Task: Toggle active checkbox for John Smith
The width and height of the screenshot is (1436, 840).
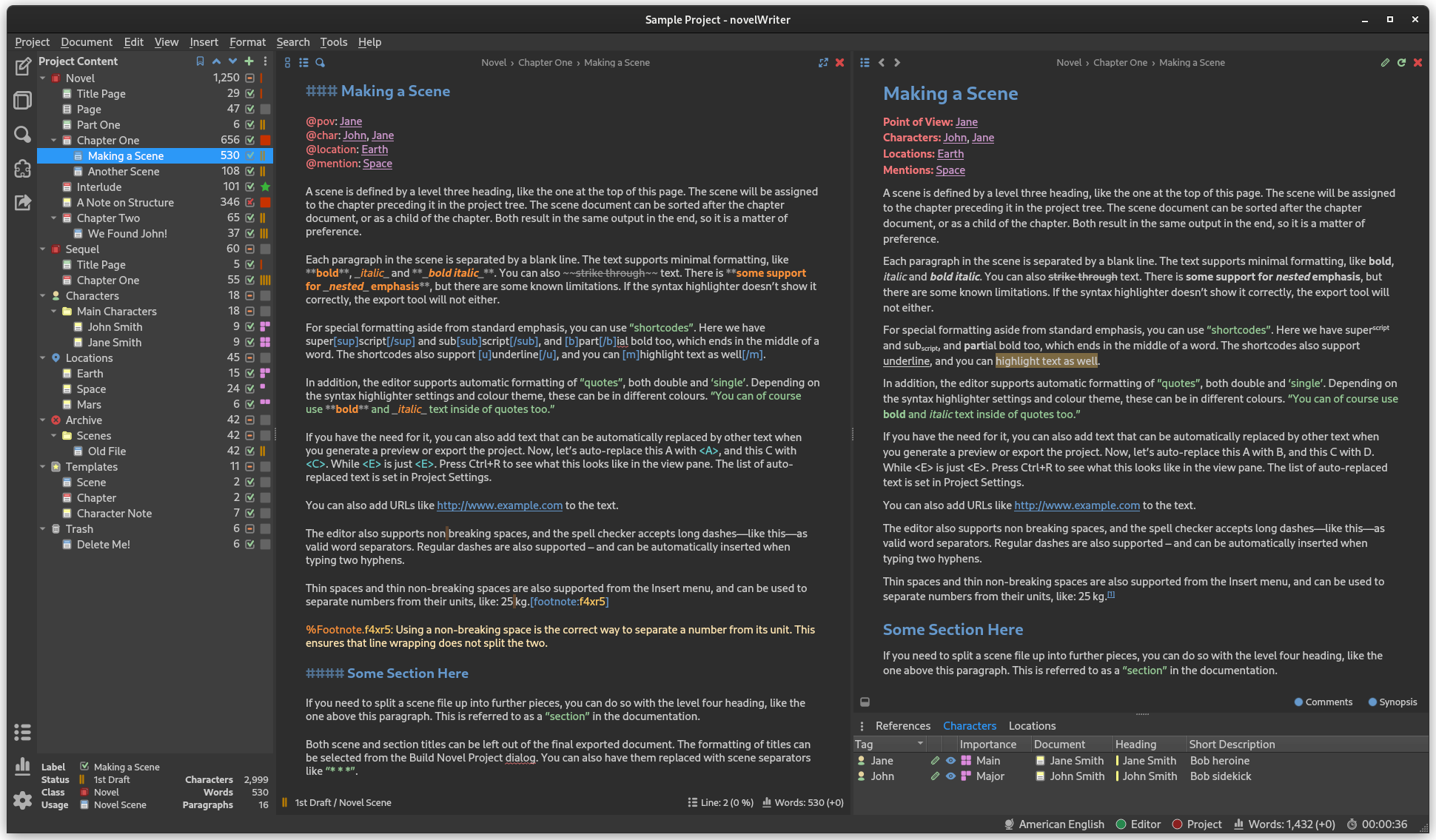Action: tap(249, 327)
